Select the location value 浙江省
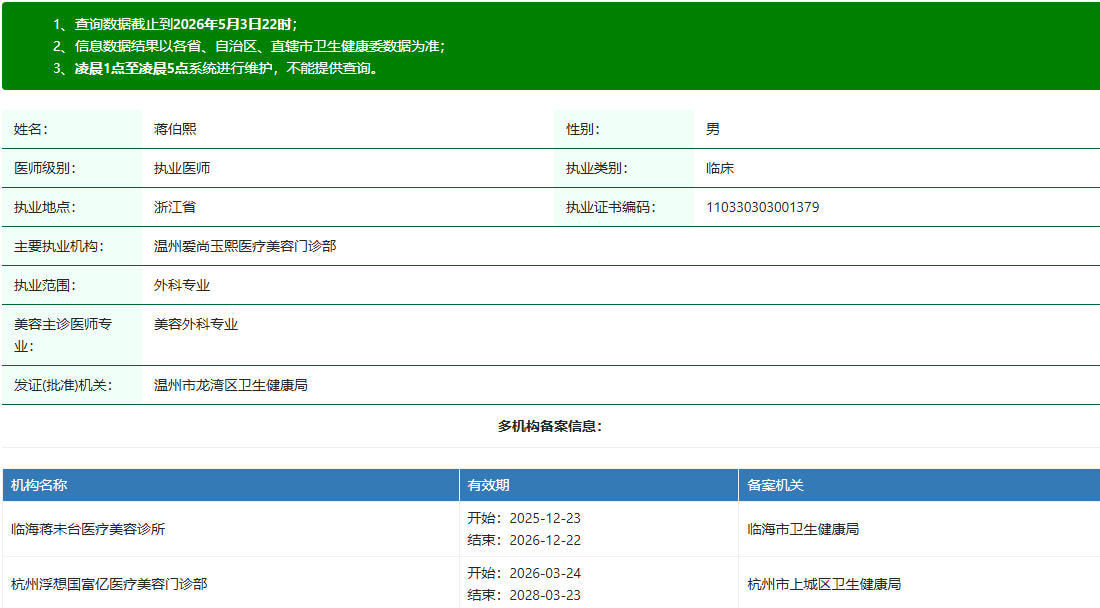1100x608 pixels. pyautogui.click(x=175, y=208)
